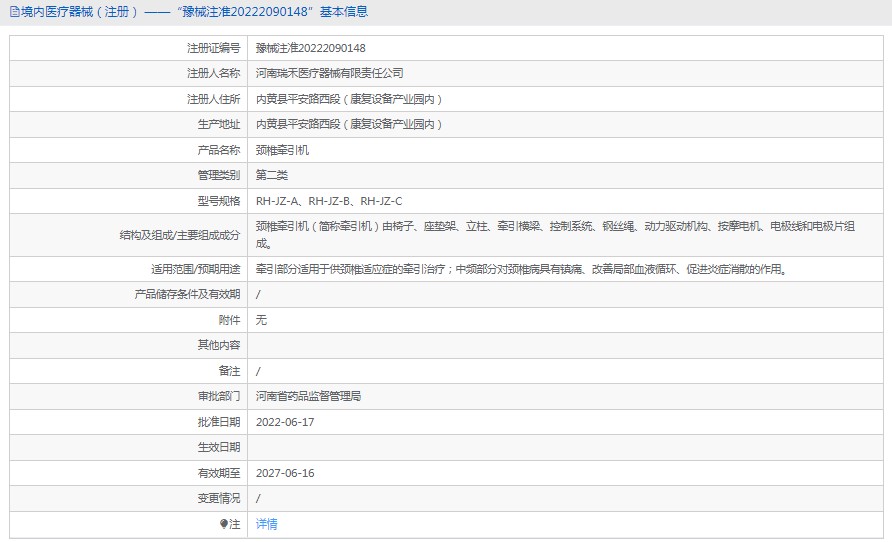Select registration number 豫械注准20222090148 value
This screenshot has height=542, width=892.
[311, 48]
